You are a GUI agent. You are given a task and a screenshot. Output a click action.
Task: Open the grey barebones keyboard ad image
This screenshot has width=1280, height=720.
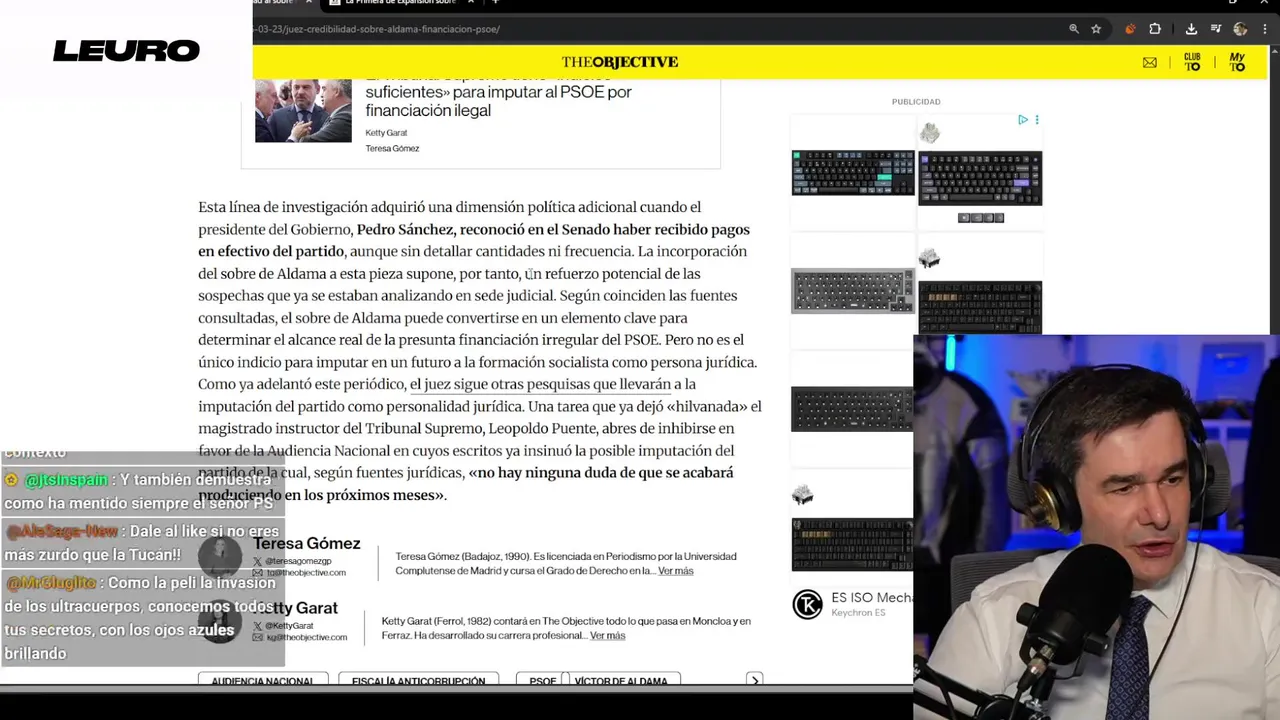click(x=852, y=291)
